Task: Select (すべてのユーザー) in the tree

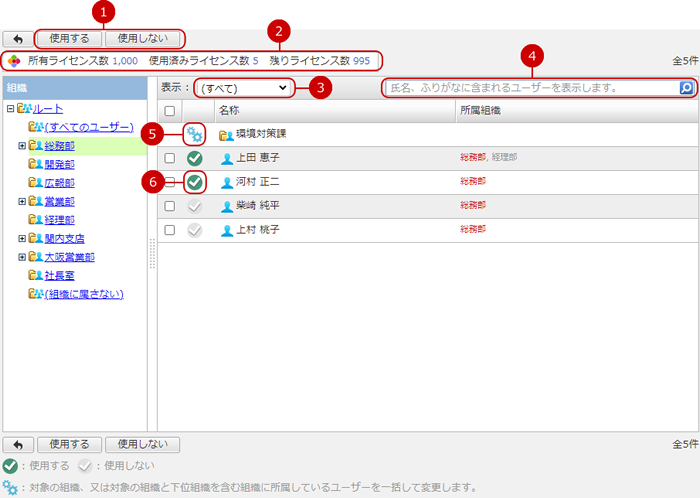Action: click(x=89, y=127)
